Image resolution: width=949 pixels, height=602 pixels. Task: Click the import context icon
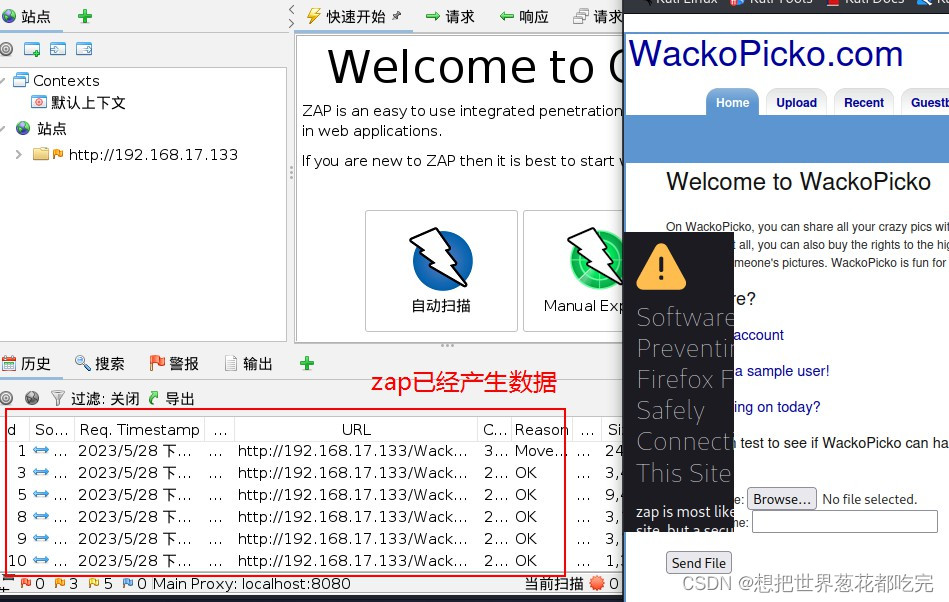coord(60,48)
